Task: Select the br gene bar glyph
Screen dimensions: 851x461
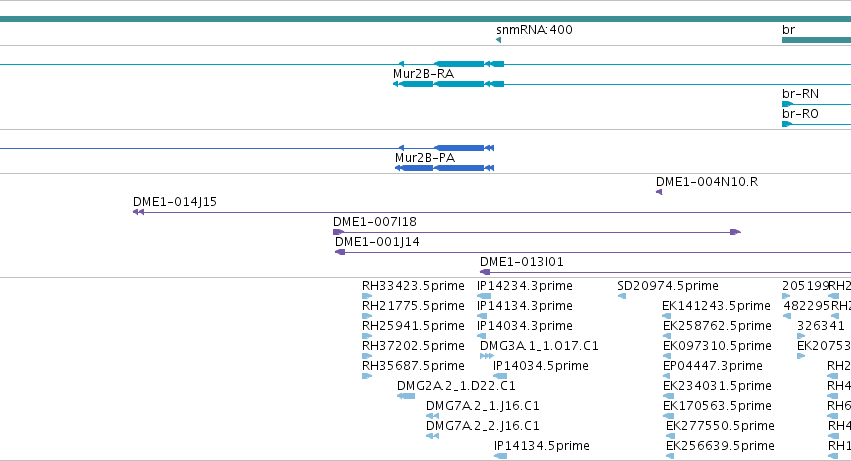Action: tap(816, 40)
